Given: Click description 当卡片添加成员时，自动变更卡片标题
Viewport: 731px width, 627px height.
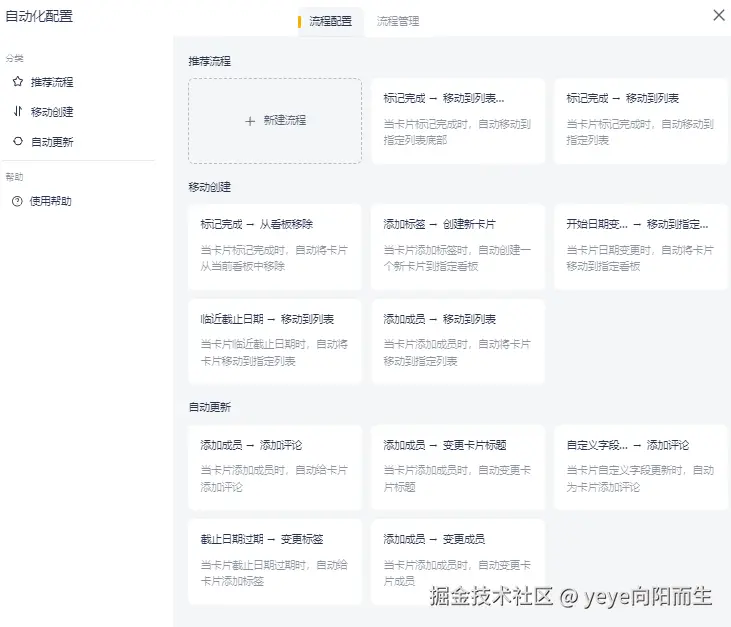Looking at the screenshot, I should [457, 479].
